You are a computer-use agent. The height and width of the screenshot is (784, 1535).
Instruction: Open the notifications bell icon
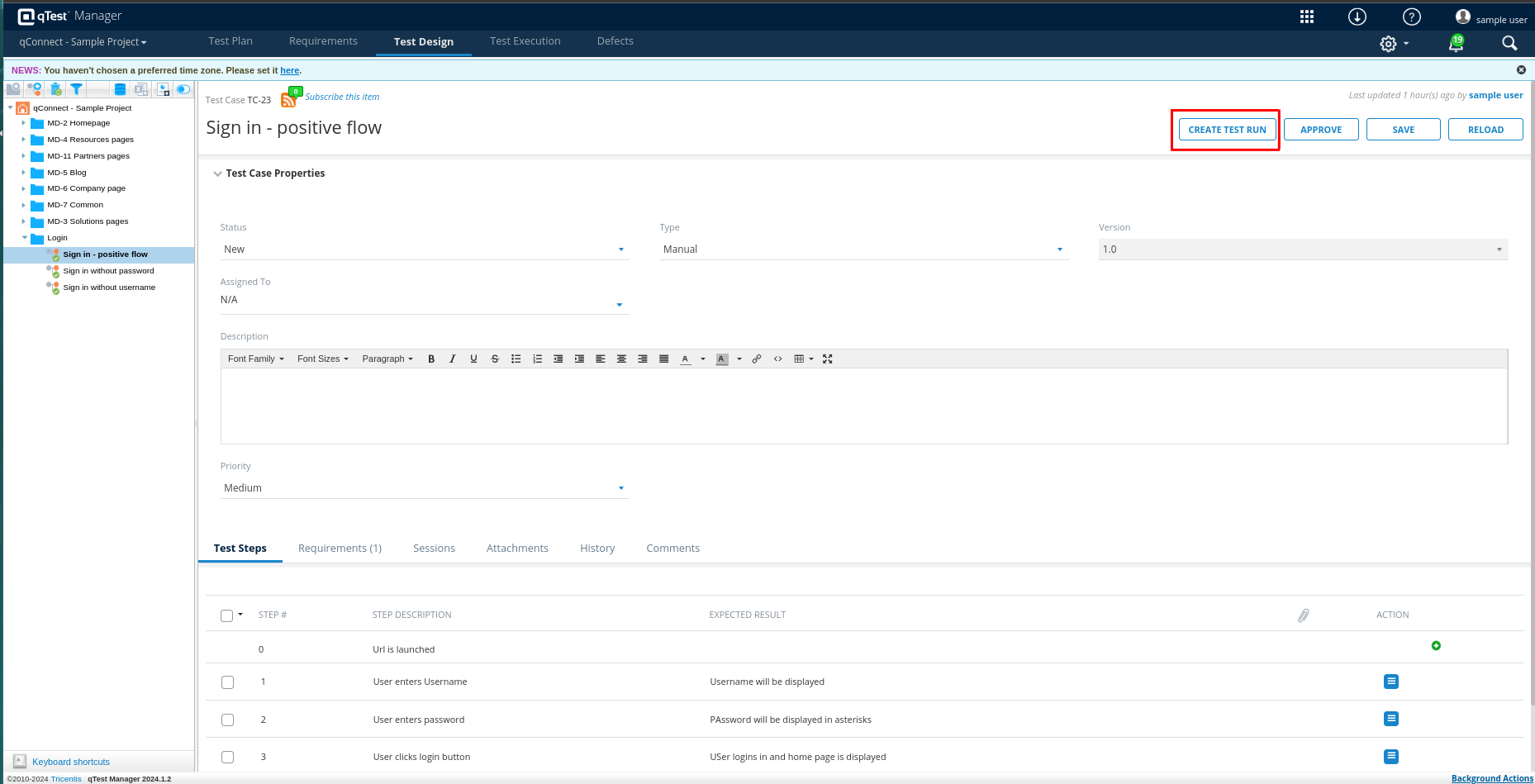[1456, 44]
